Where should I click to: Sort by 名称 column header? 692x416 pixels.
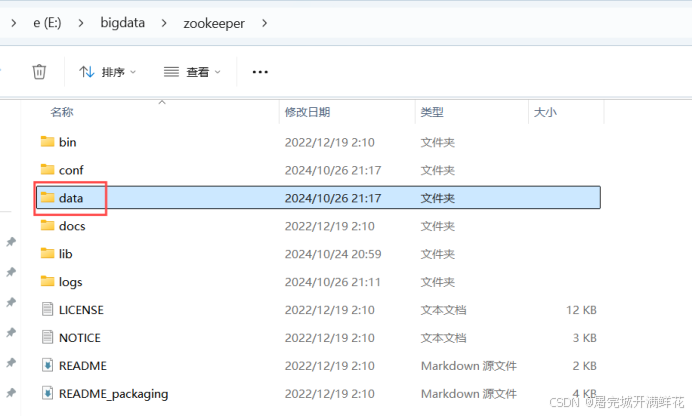62,112
